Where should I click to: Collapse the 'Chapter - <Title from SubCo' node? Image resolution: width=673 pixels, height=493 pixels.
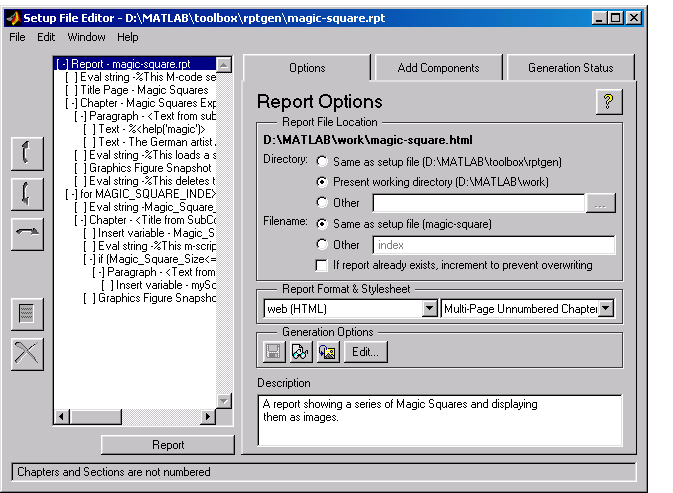coord(80,220)
